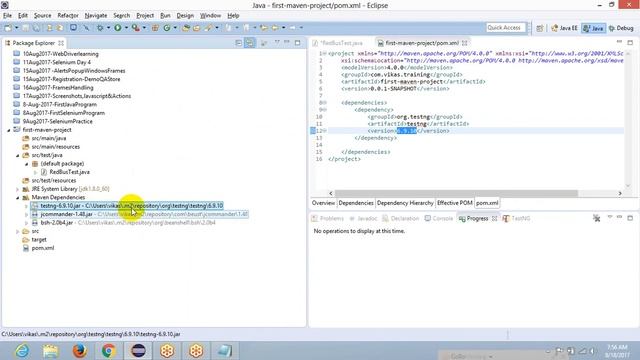Screen dimensions: 640x360
Task: Click Remove All Finished Operations in Progress view
Action: pos(596,218)
